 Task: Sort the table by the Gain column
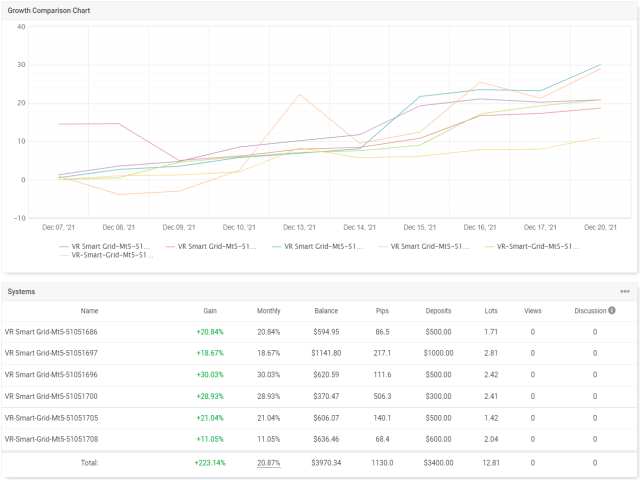coord(210,311)
